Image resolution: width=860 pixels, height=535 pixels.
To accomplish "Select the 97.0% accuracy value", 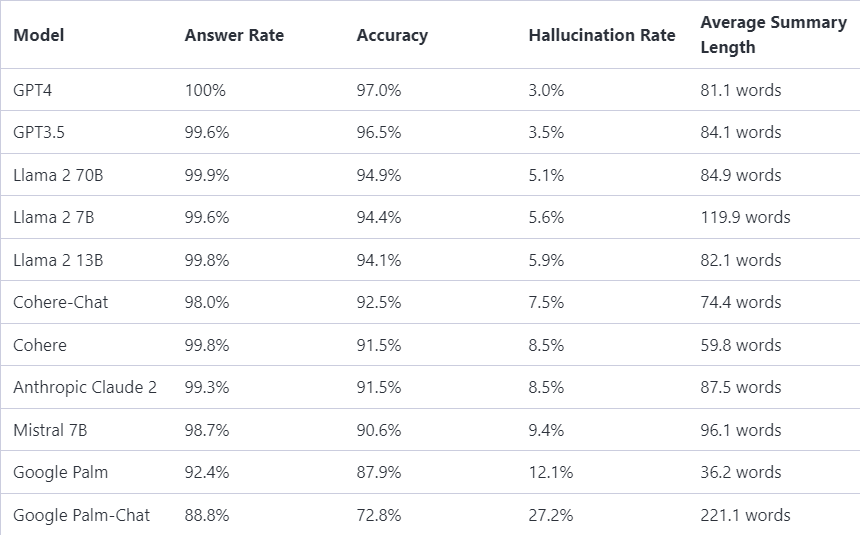I will pos(379,90).
